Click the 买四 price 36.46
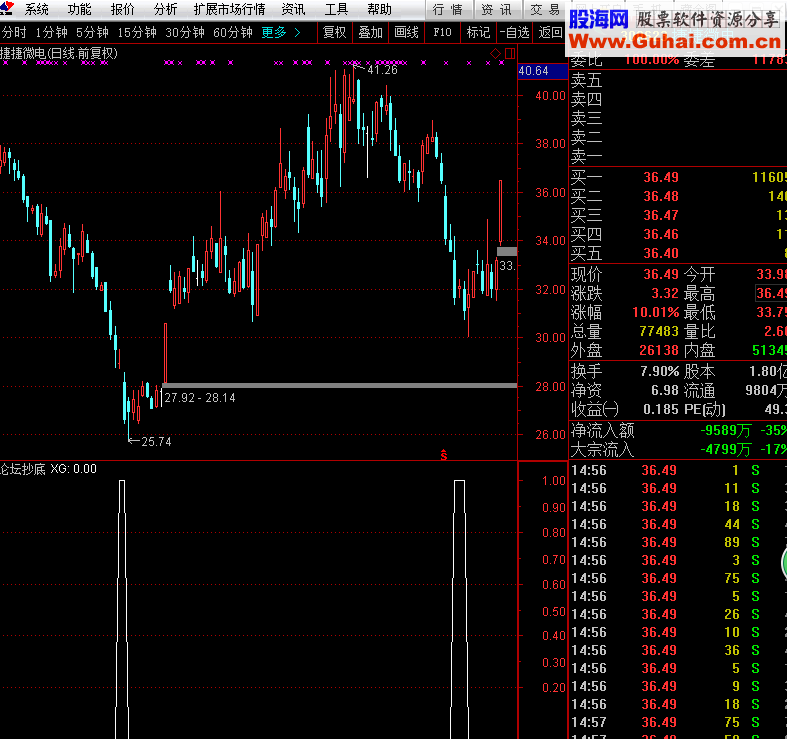Screen dimensions: 787x739 point(661,234)
